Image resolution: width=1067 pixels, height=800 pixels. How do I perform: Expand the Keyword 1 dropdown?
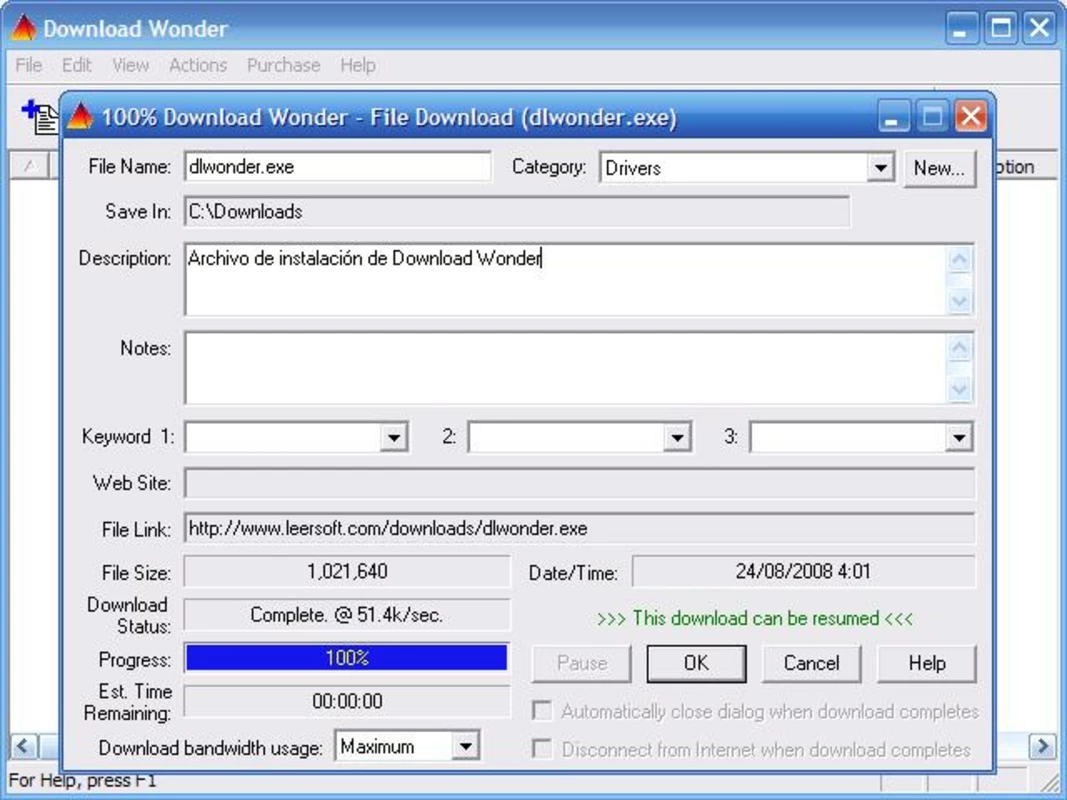(394, 437)
